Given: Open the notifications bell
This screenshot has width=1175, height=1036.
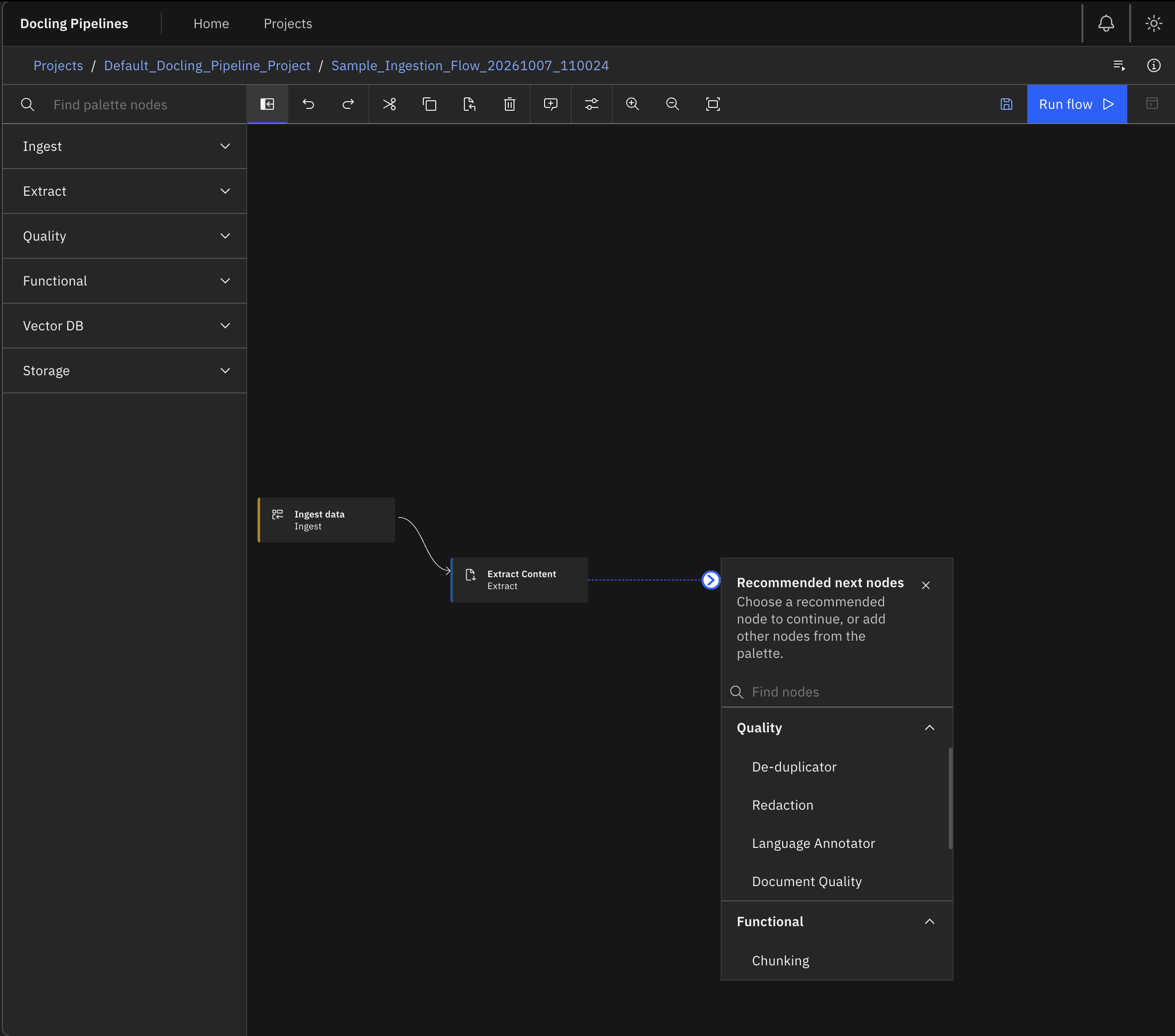Looking at the screenshot, I should click(1106, 23).
